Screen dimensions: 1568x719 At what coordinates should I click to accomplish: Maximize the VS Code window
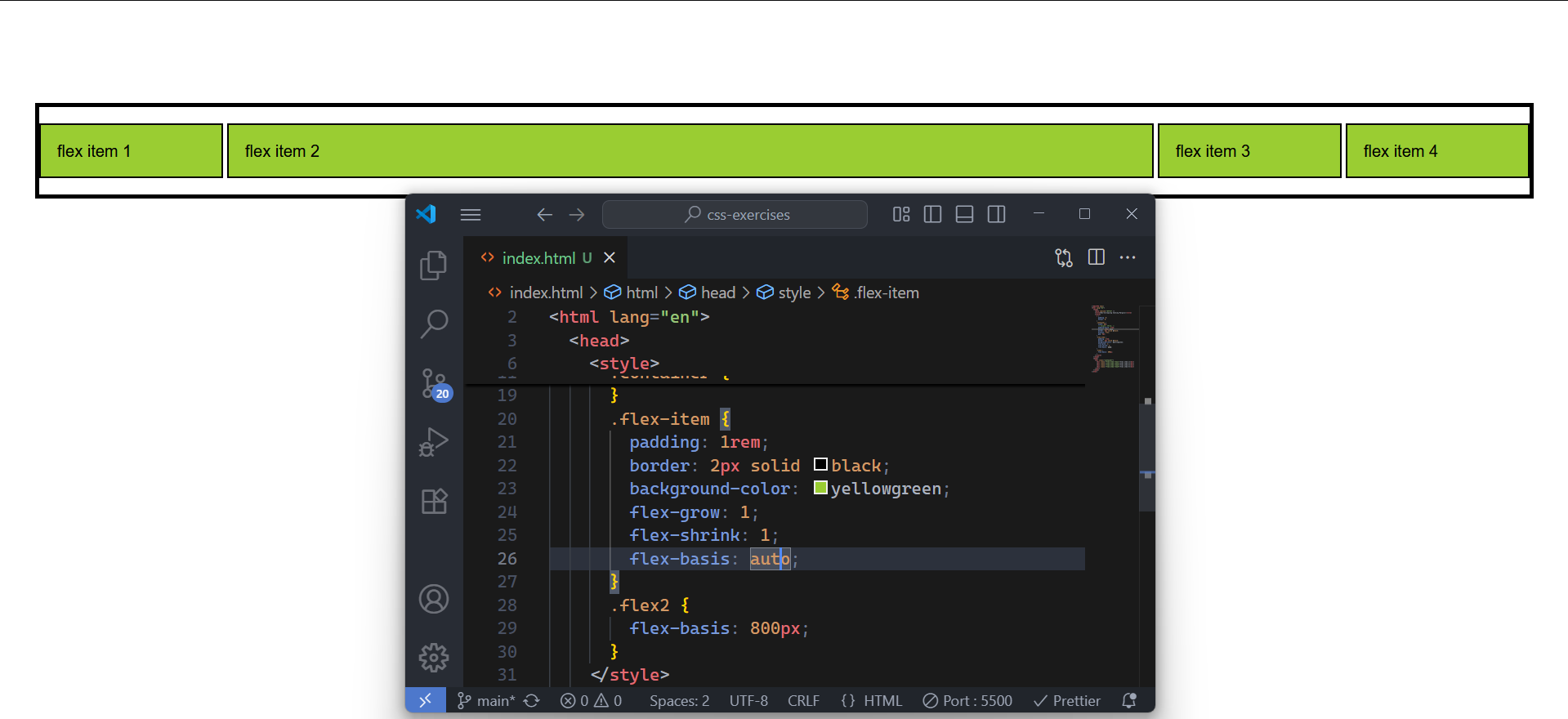(1085, 214)
